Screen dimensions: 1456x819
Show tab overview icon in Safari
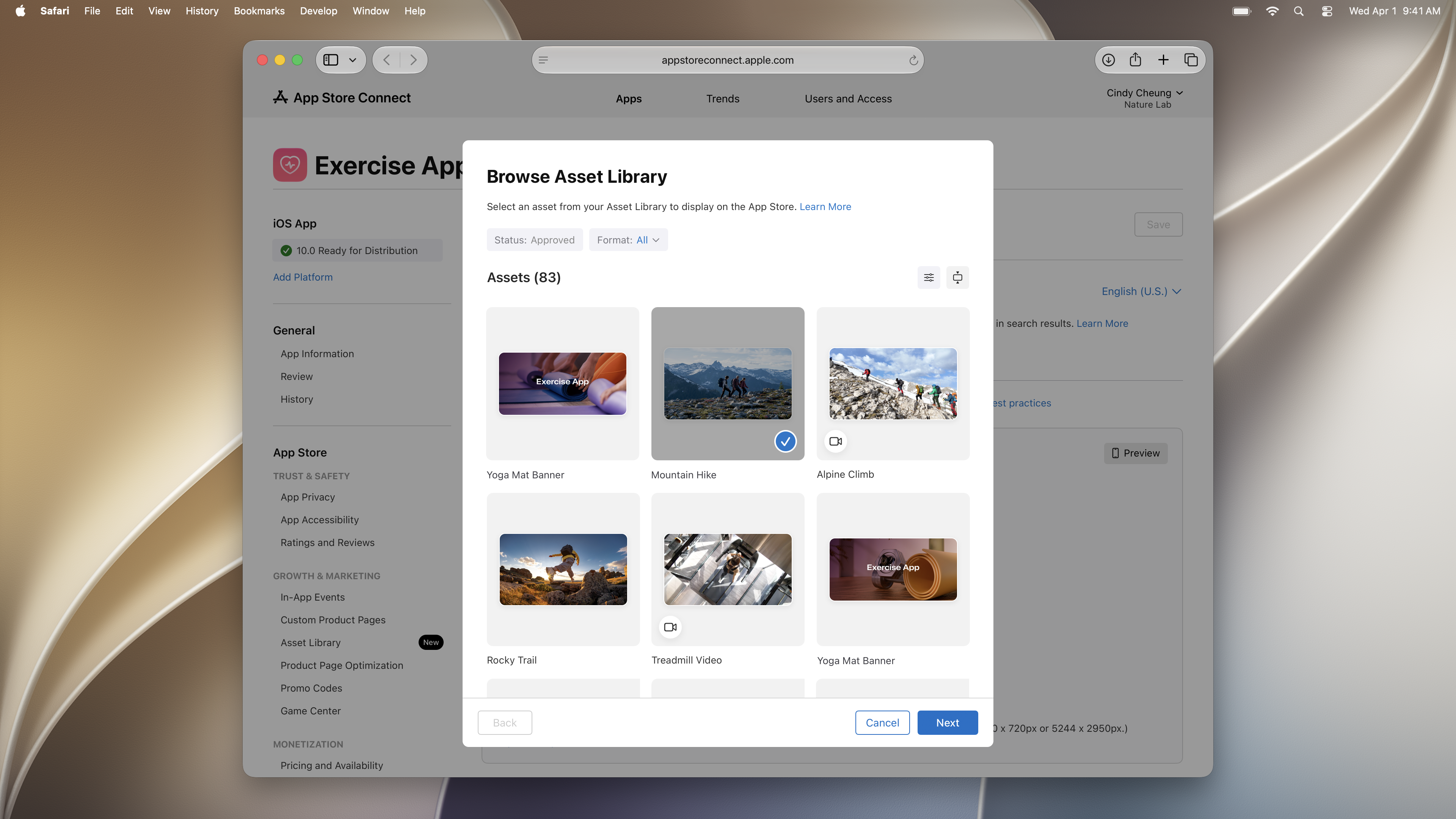coord(1191,60)
